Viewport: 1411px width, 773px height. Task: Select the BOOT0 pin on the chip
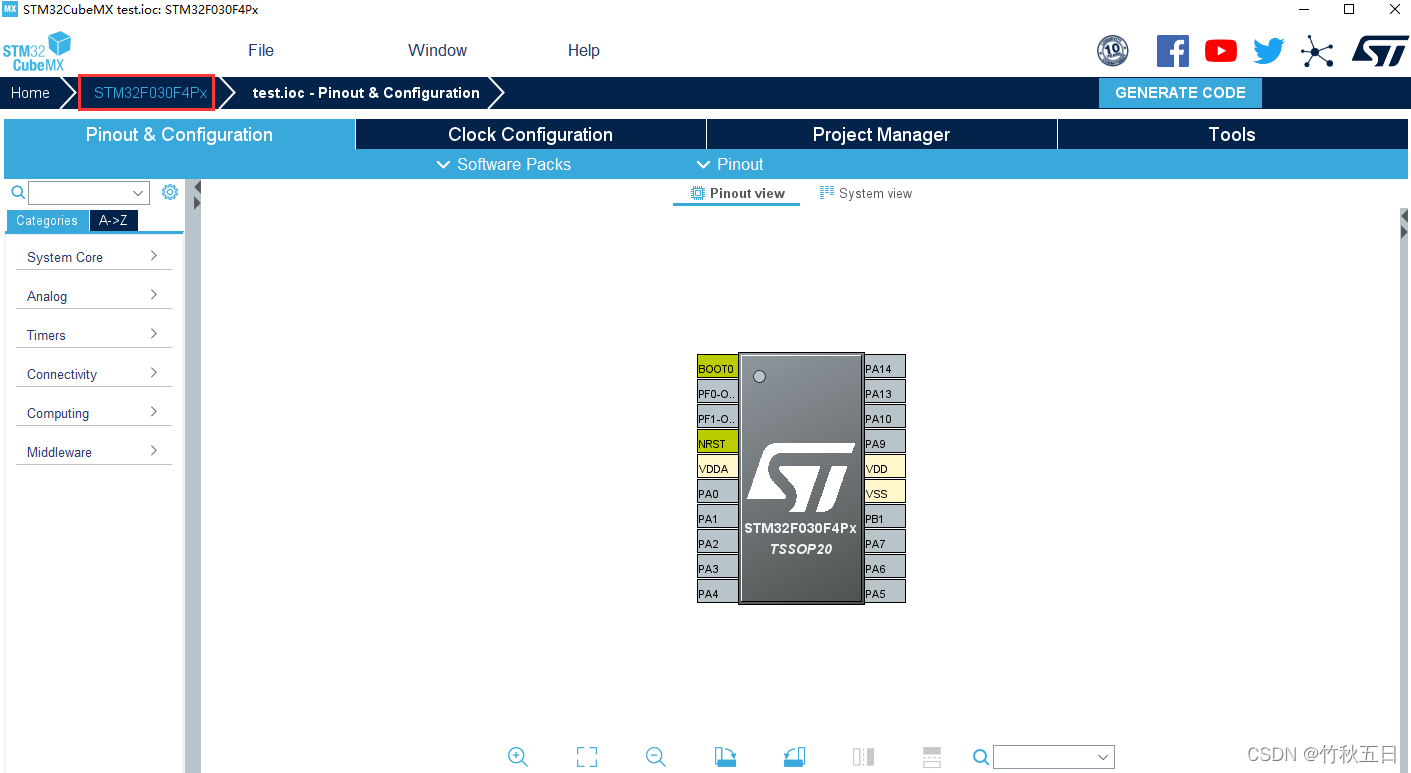pos(717,367)
